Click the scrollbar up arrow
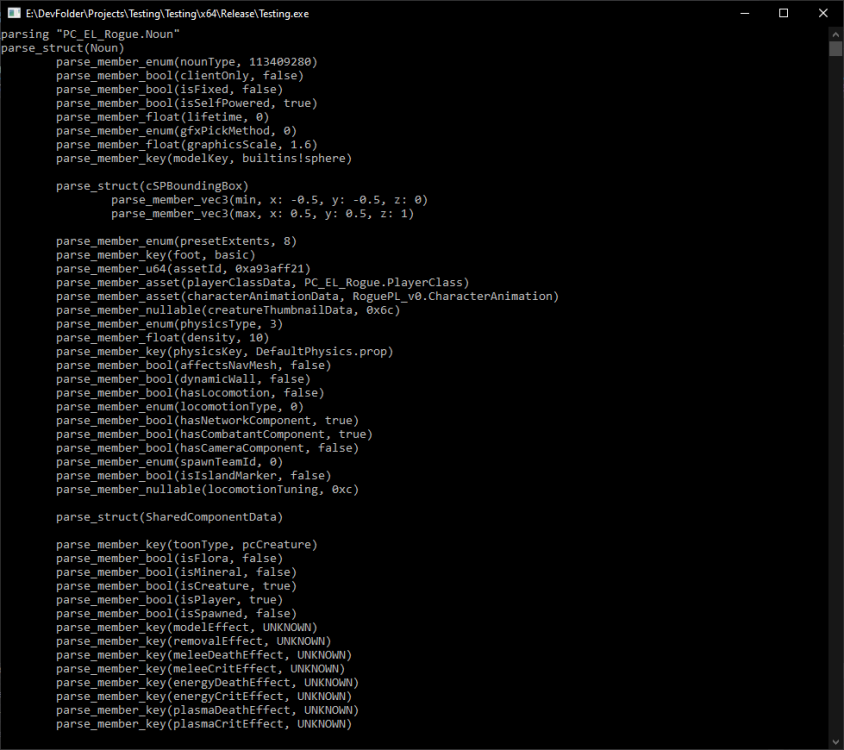 coord(835,33)
